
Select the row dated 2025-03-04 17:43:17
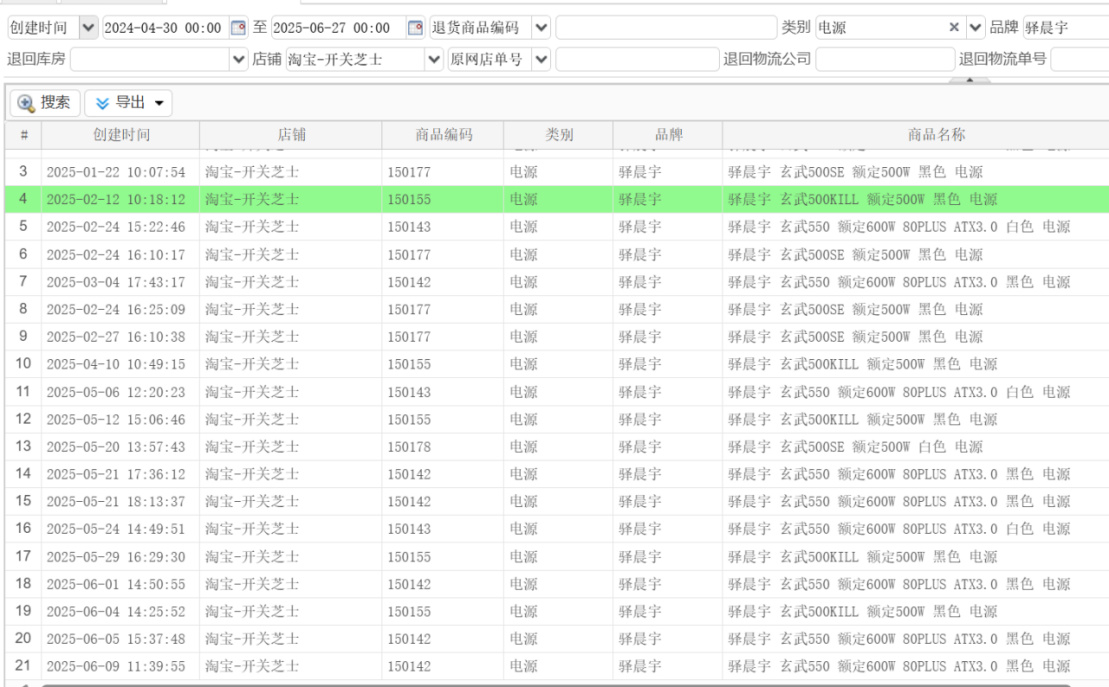tap(557, 282)
